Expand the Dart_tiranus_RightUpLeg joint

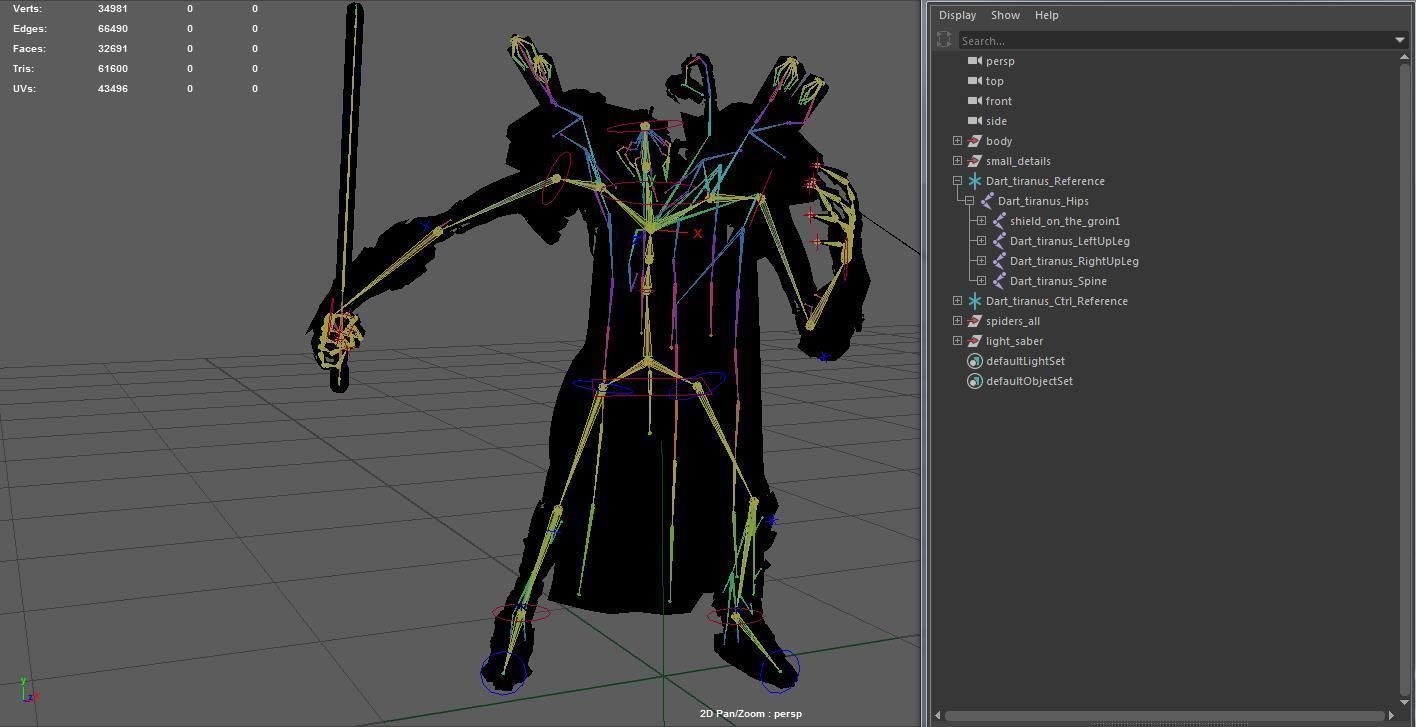(981, 261)
